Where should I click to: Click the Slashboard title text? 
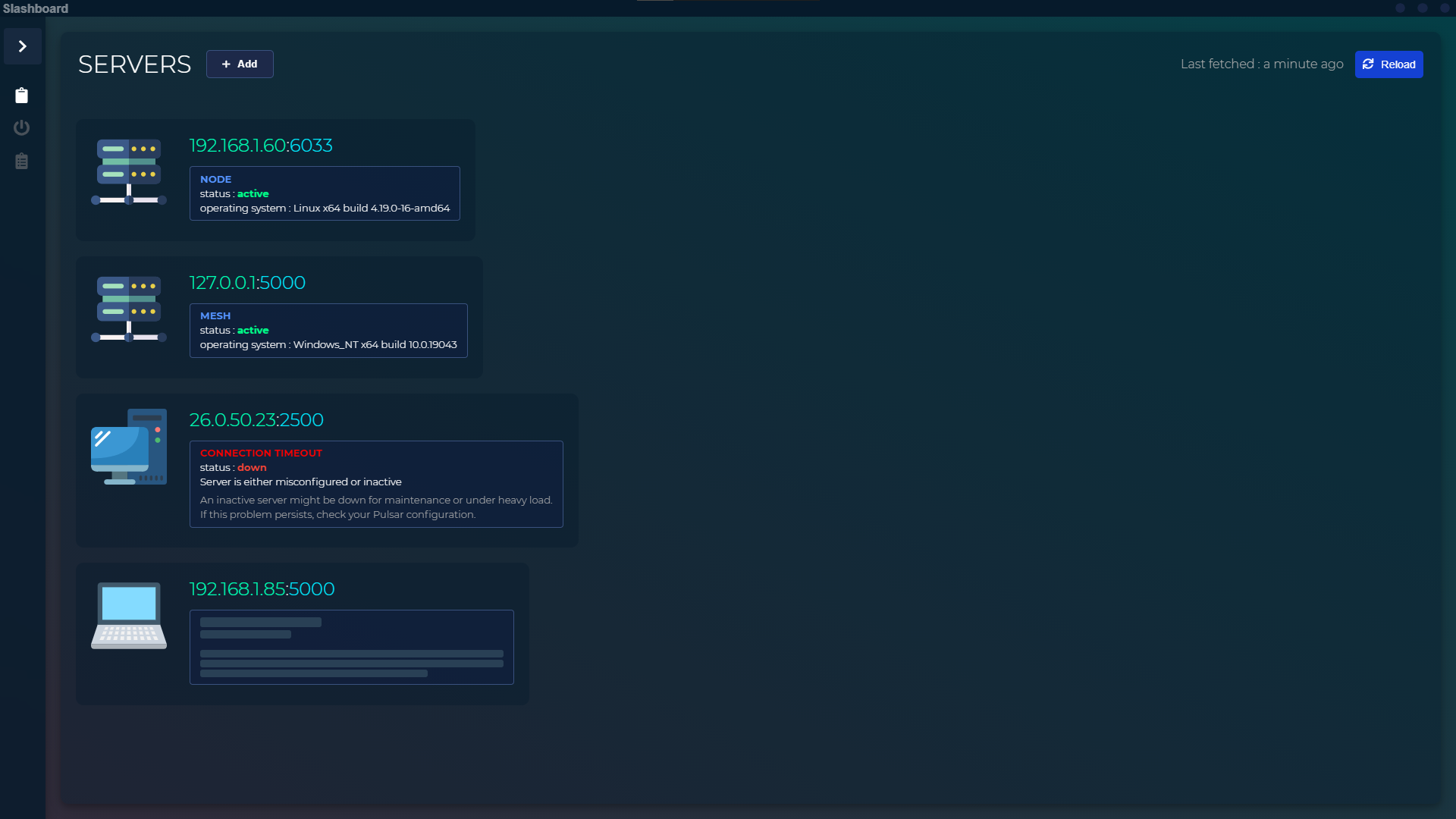[x=36, y=8]
